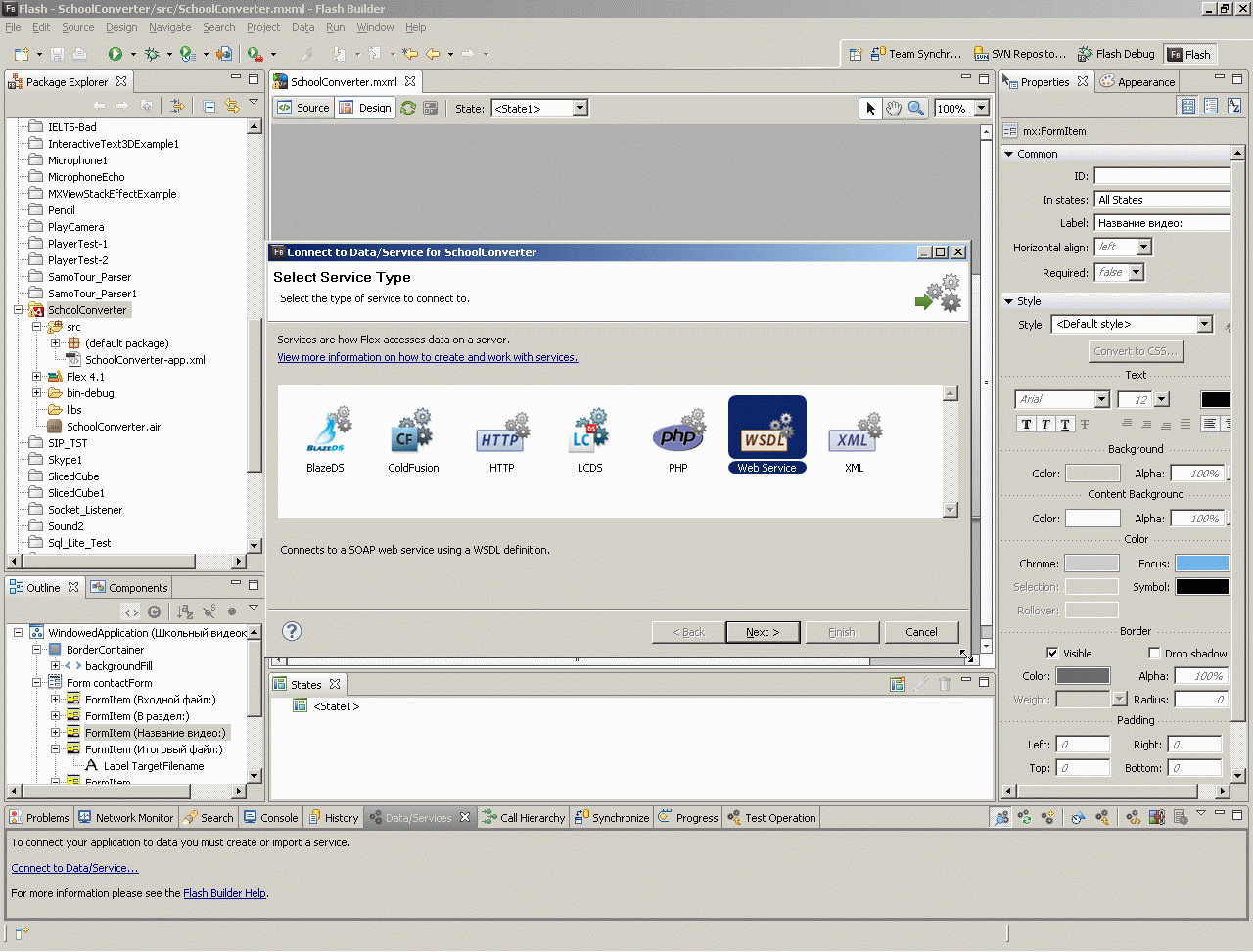The height and width of the screenshot is (952, 1253).
Task: Pick the HTTP service icon
Action: click(502, 433)
